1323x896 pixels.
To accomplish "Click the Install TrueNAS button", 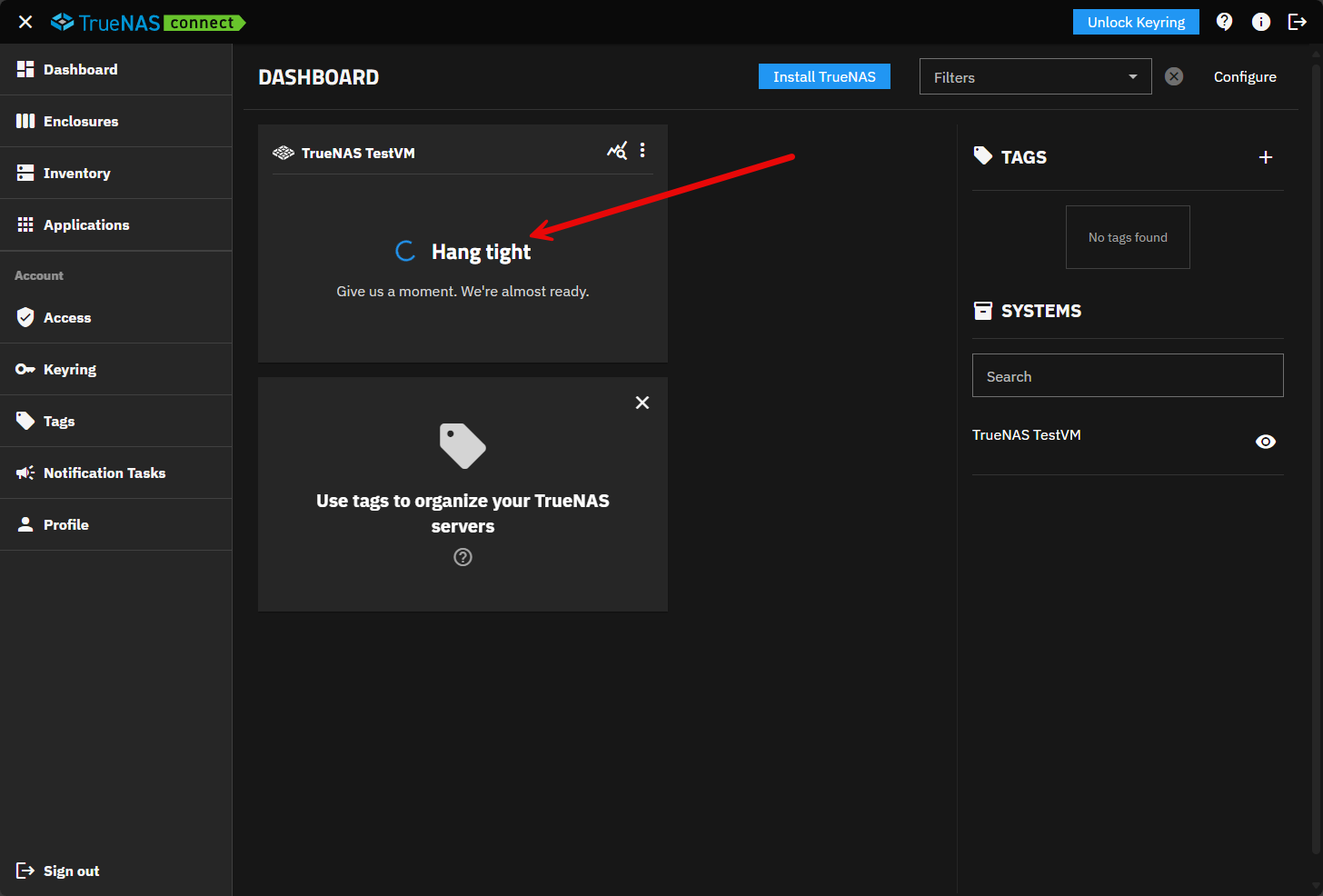I will pos(824,76).
